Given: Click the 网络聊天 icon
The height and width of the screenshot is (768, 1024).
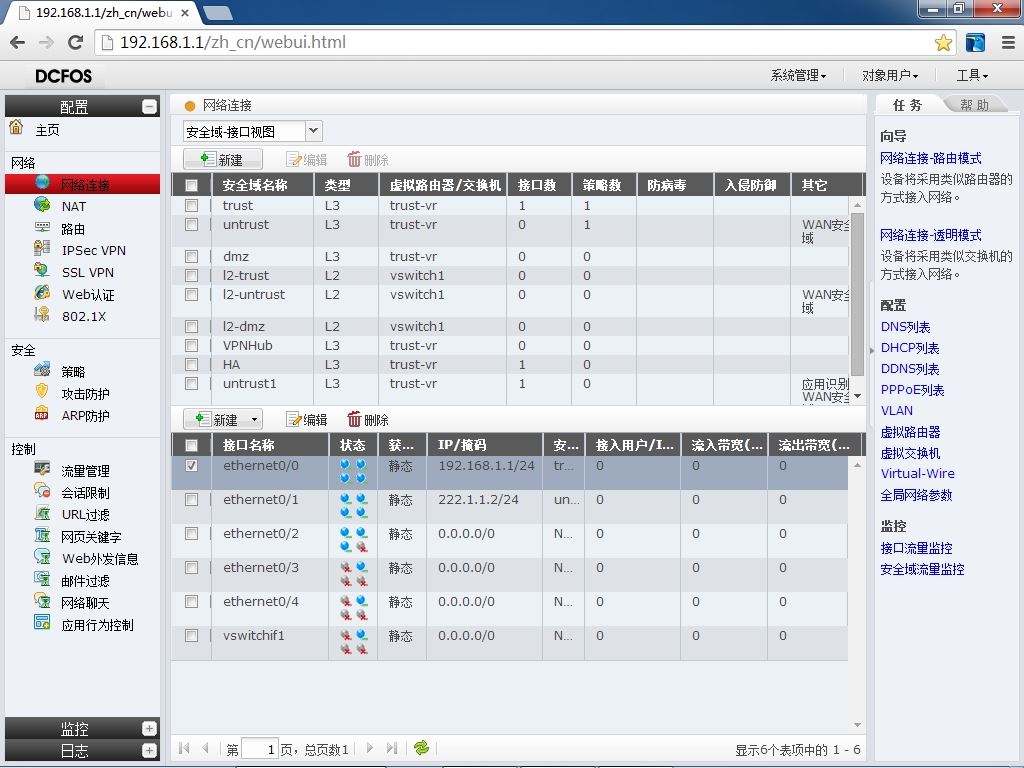Looking at the screenshot, I should 42,601.
